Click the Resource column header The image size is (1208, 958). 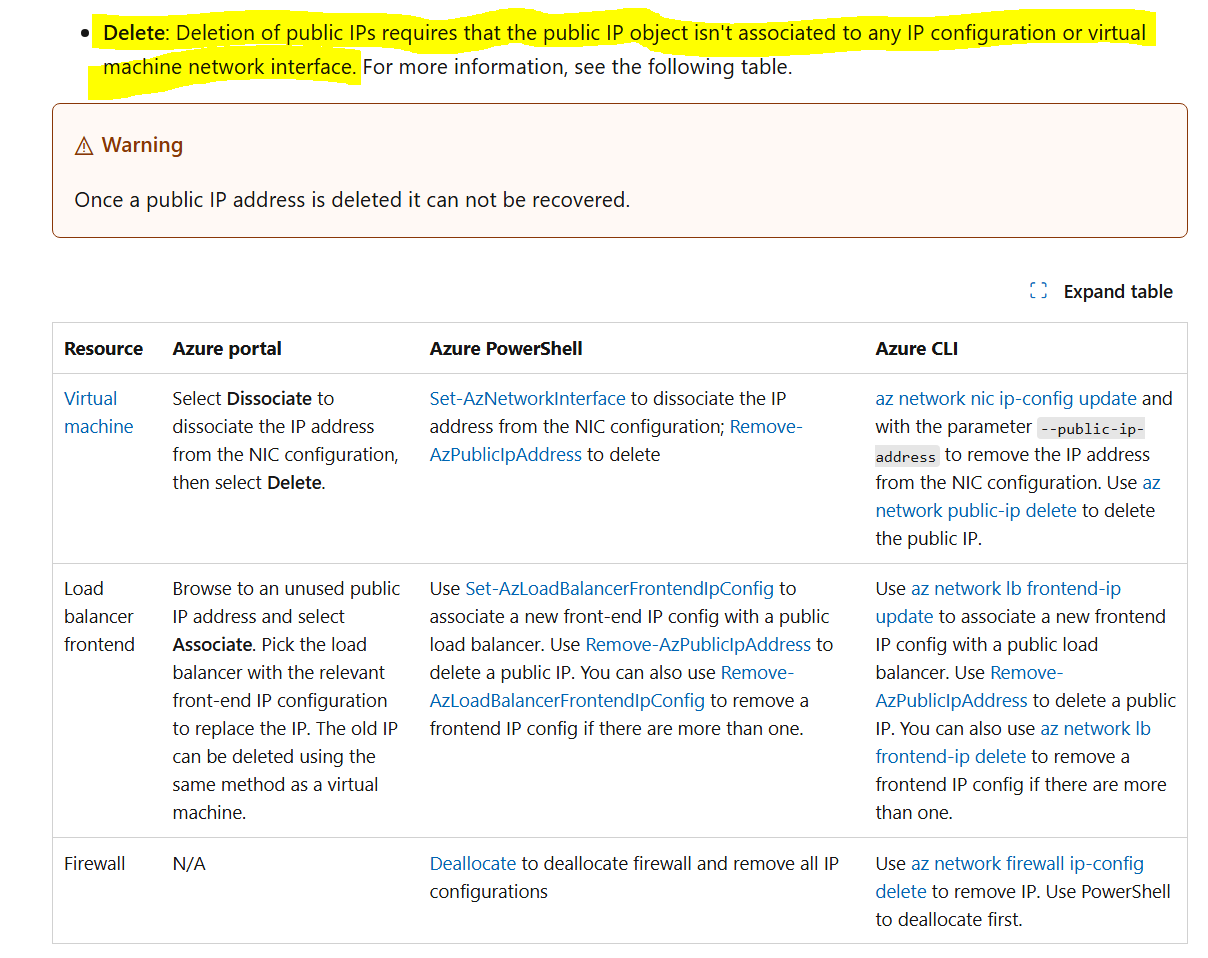[103, 348]
